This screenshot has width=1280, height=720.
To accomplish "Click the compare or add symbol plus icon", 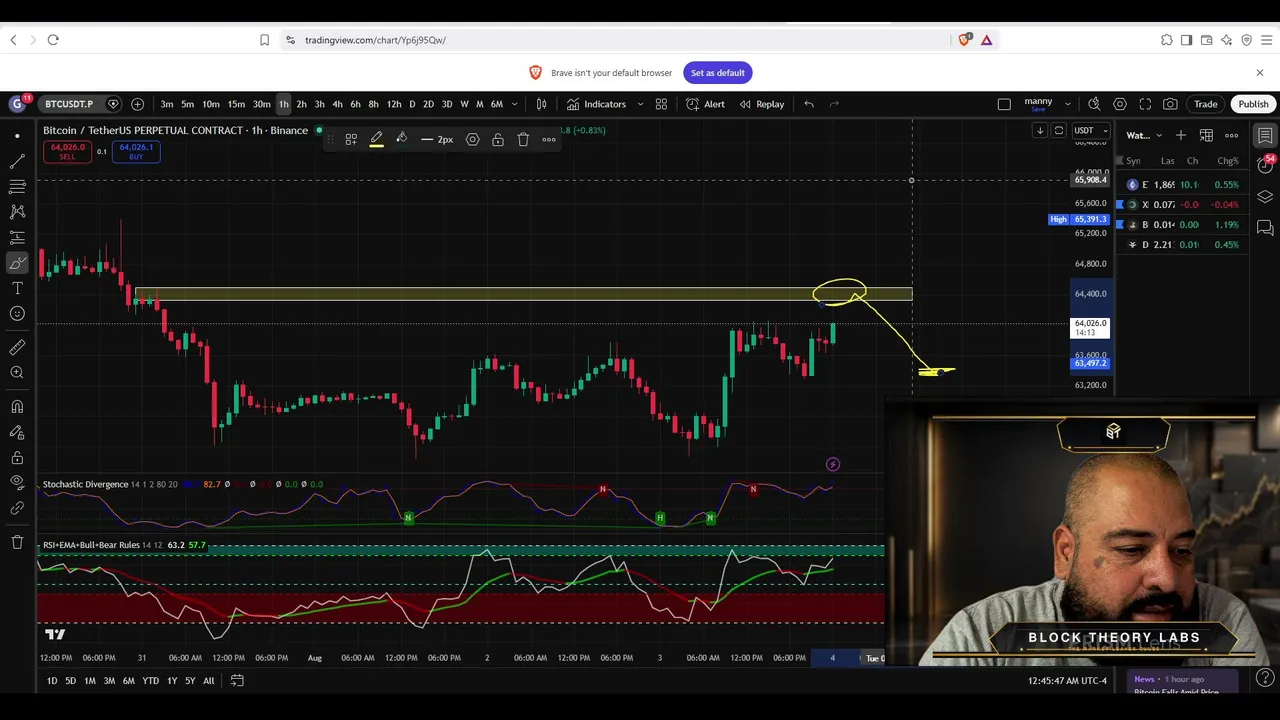I will coord(137,104).
